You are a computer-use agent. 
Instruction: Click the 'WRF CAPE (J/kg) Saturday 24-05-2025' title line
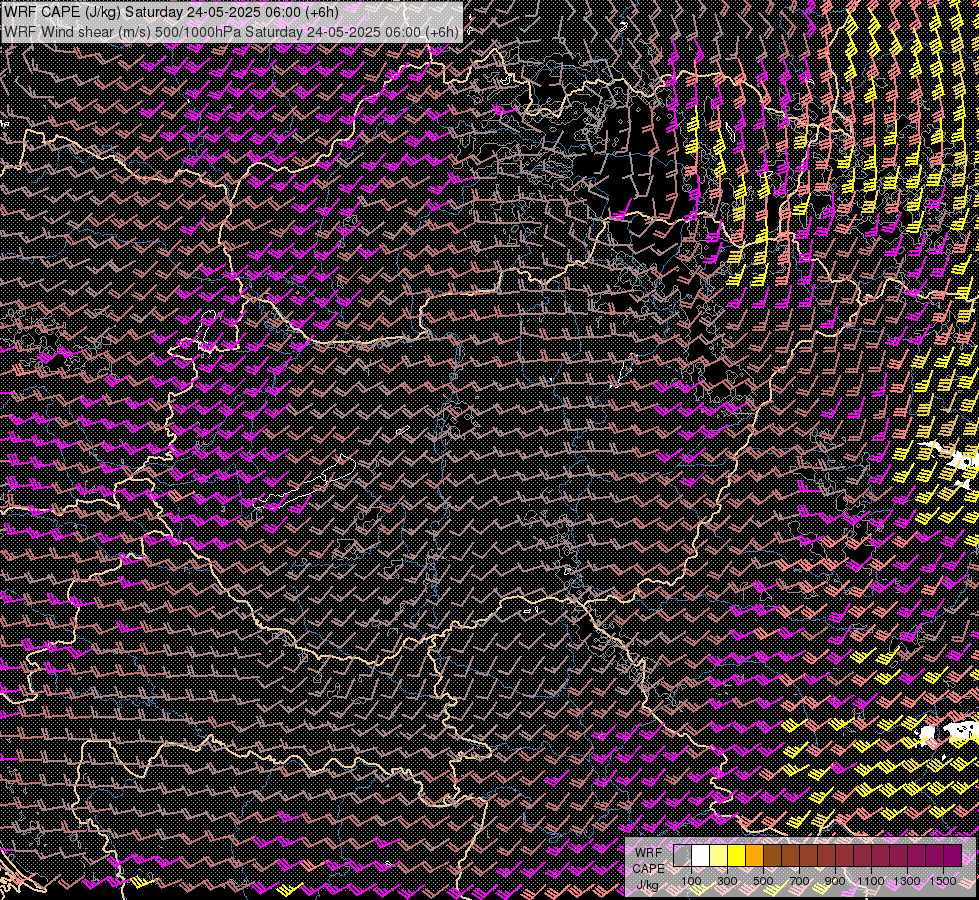[x=171, y=12]
